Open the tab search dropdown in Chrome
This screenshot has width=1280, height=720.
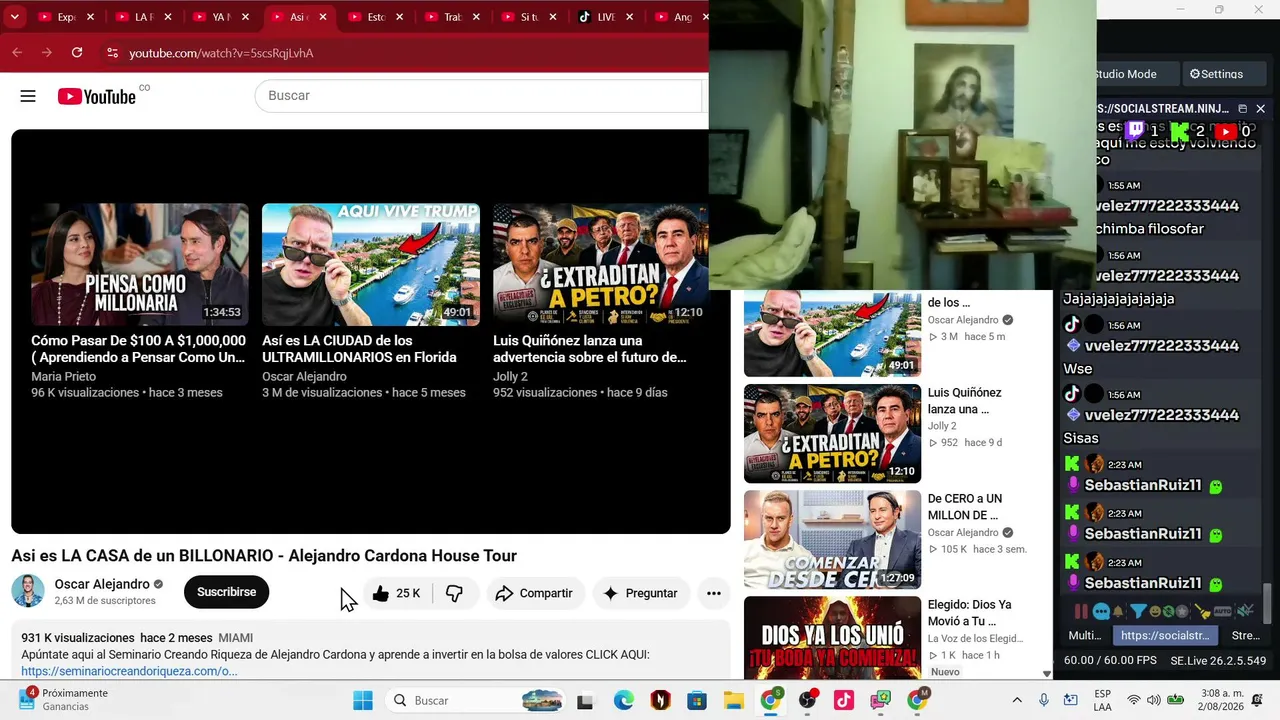(x=15, y=17)
